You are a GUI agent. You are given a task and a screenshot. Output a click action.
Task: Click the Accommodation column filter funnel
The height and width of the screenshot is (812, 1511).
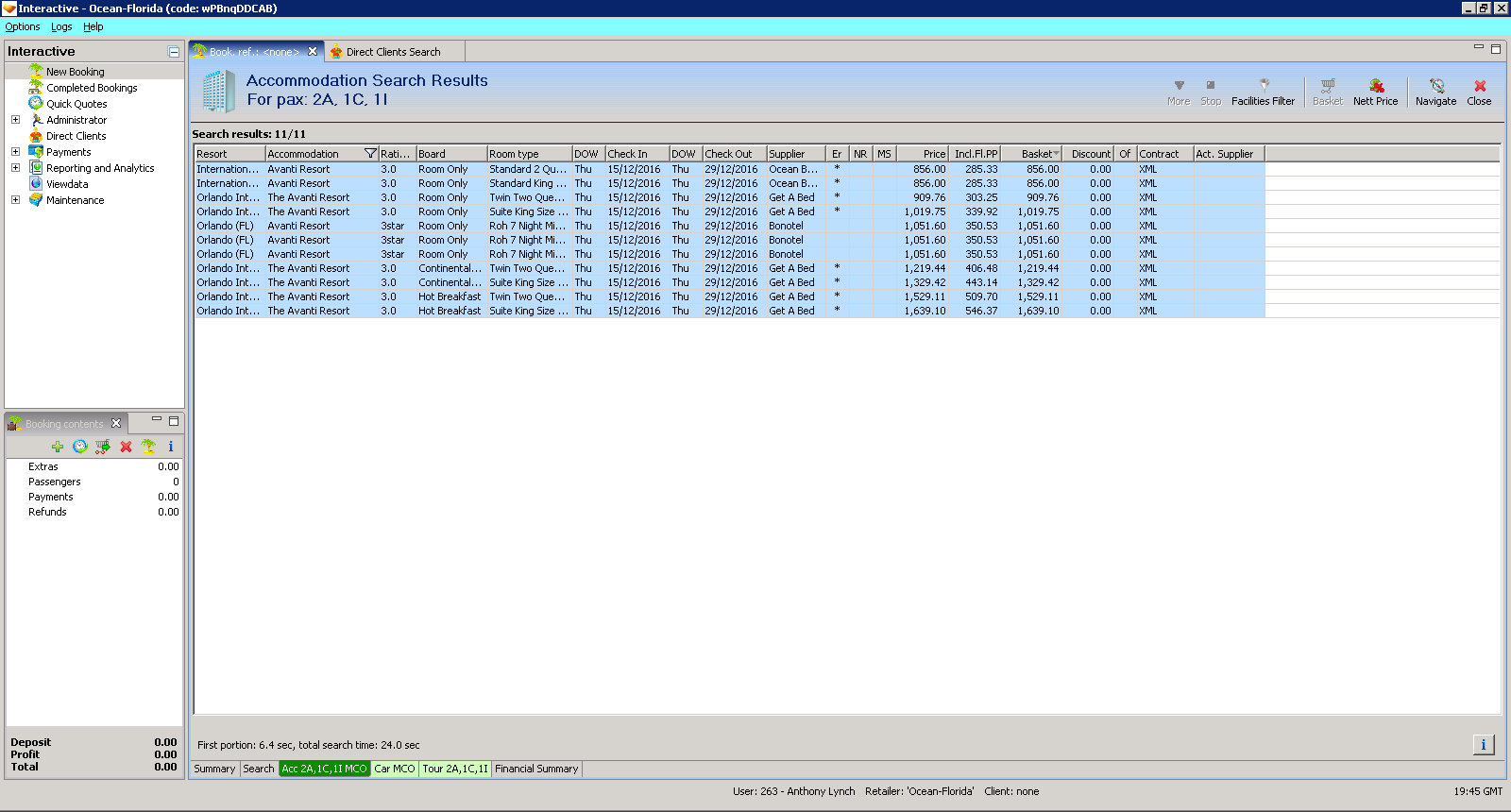pyautogui.click(x=370, y=154)
